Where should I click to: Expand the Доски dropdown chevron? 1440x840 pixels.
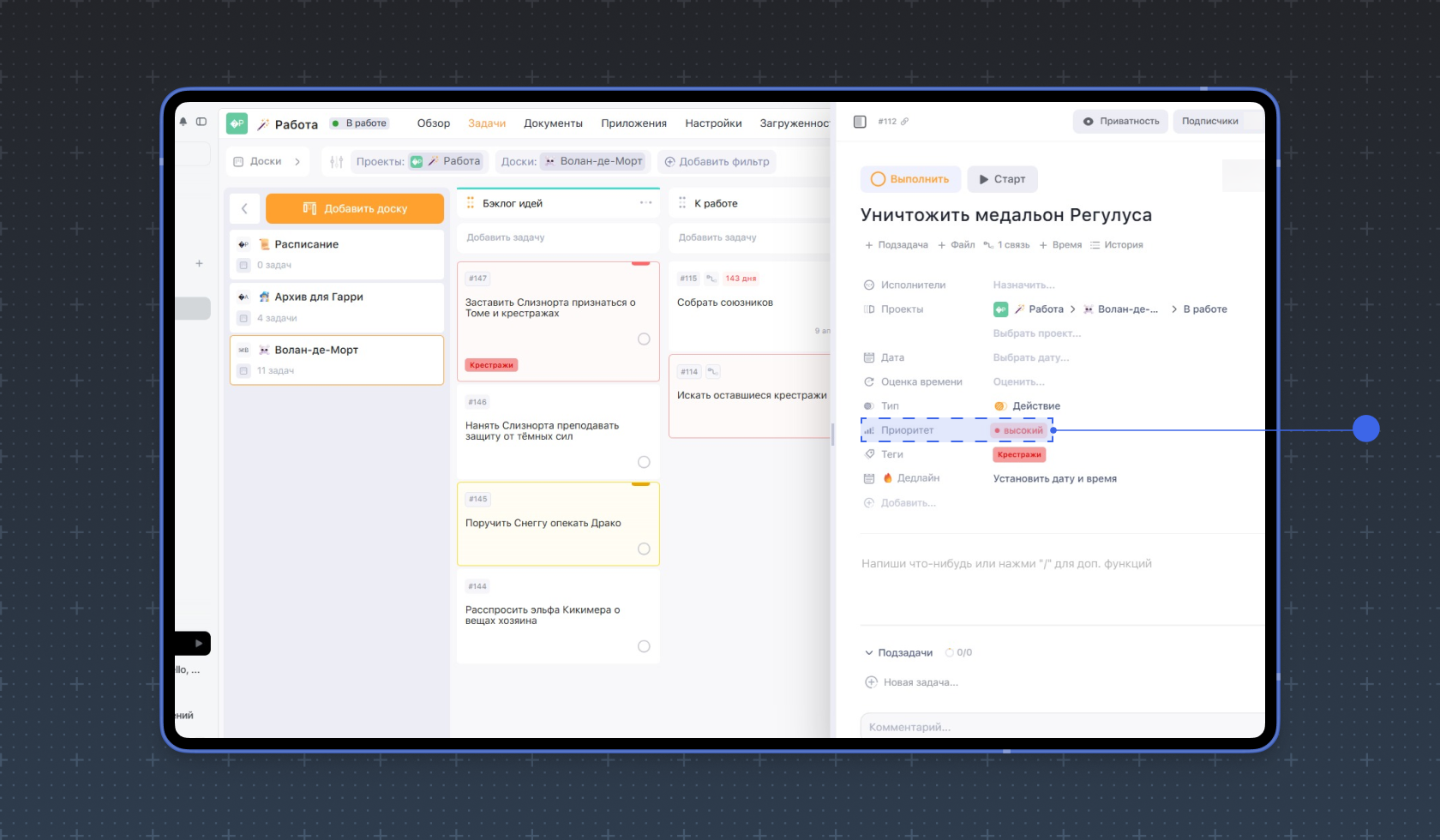tap(297, 161)
